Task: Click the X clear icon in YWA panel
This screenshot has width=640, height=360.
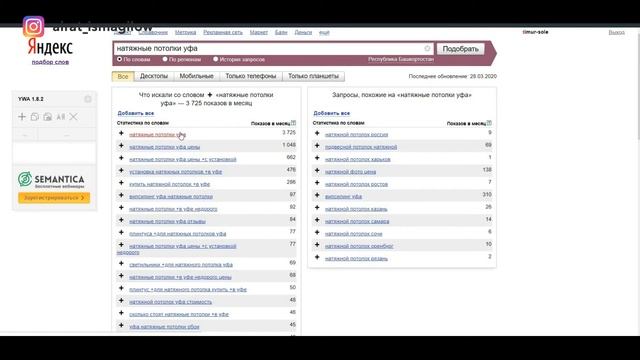Action: pos(73,117)
